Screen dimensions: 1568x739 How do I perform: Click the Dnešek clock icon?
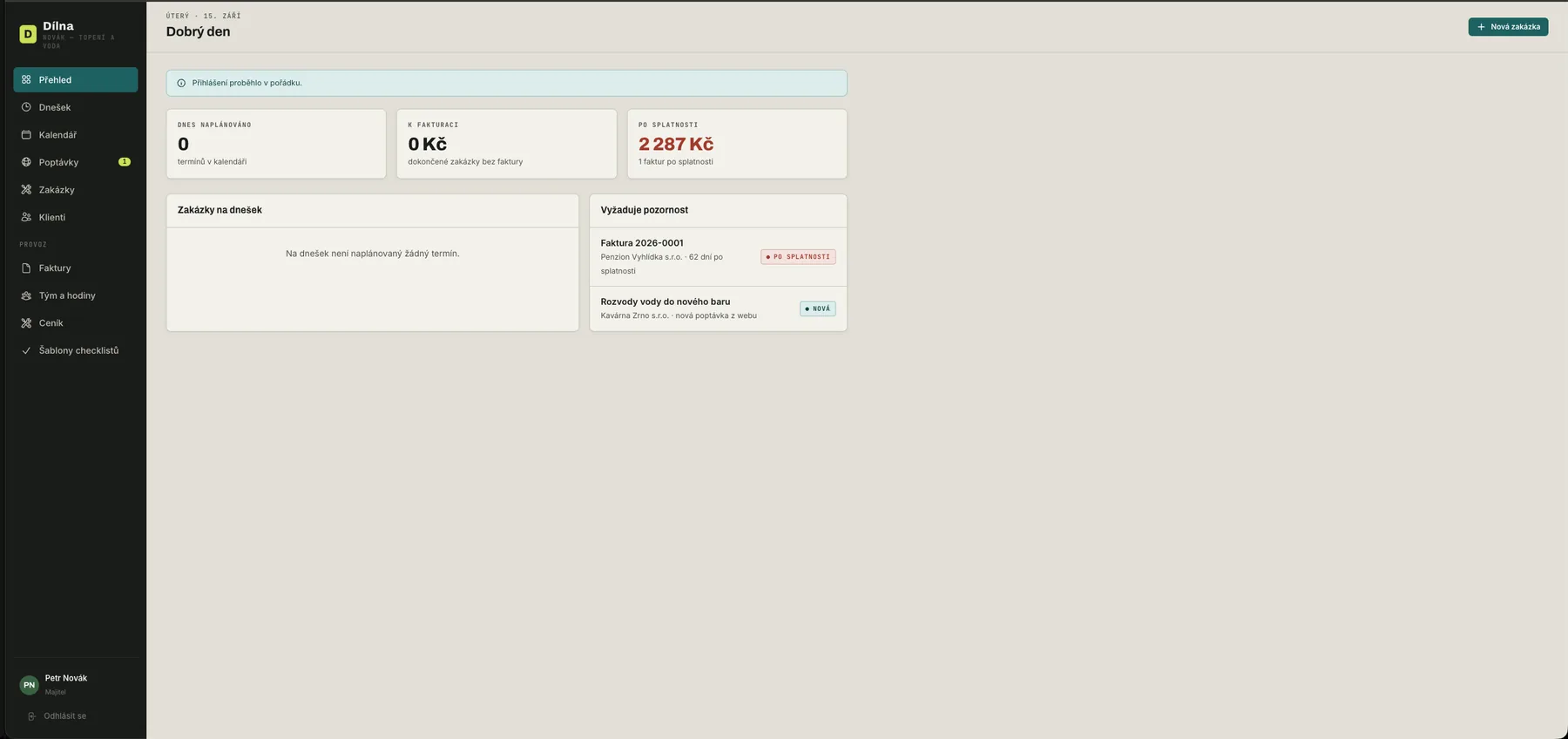[x=26, y=107]
